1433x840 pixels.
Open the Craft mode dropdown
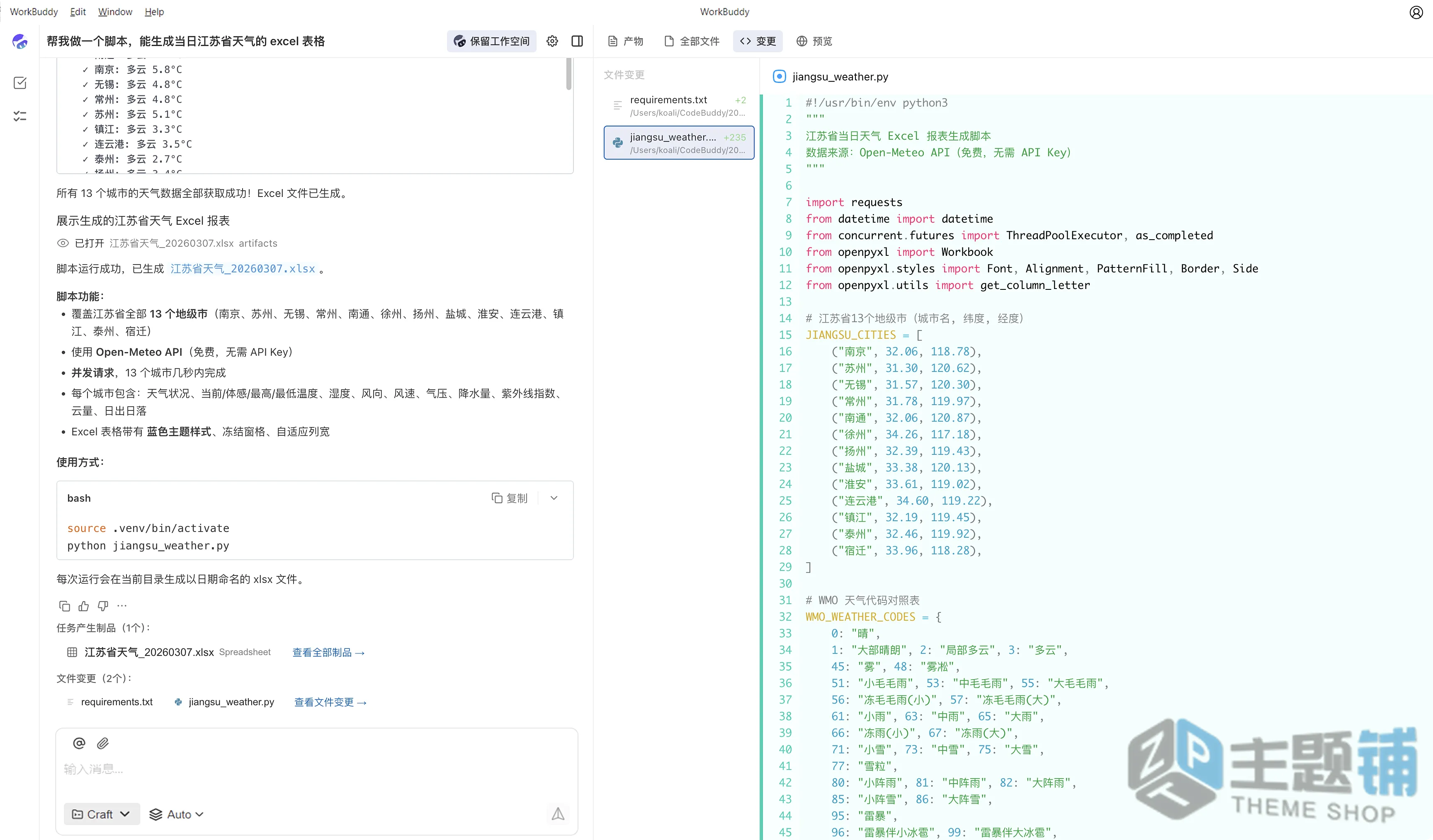[x=102, y=814]
